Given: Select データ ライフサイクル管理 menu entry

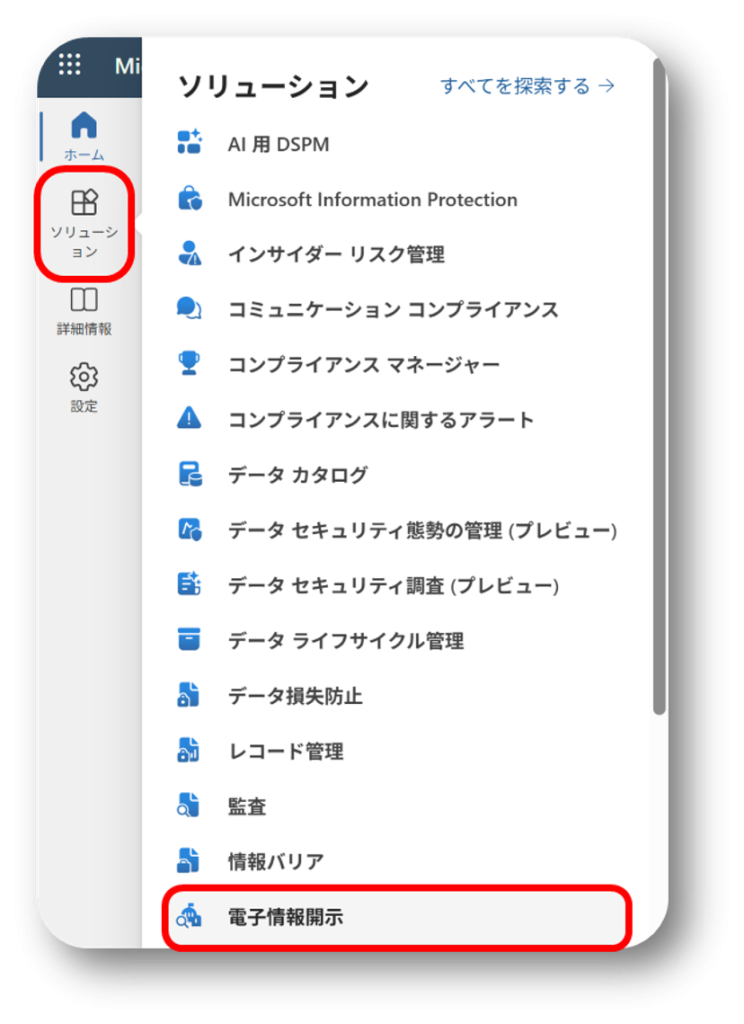Looking at the screenshot, I should pyautogui.click(x=346, y=640).
